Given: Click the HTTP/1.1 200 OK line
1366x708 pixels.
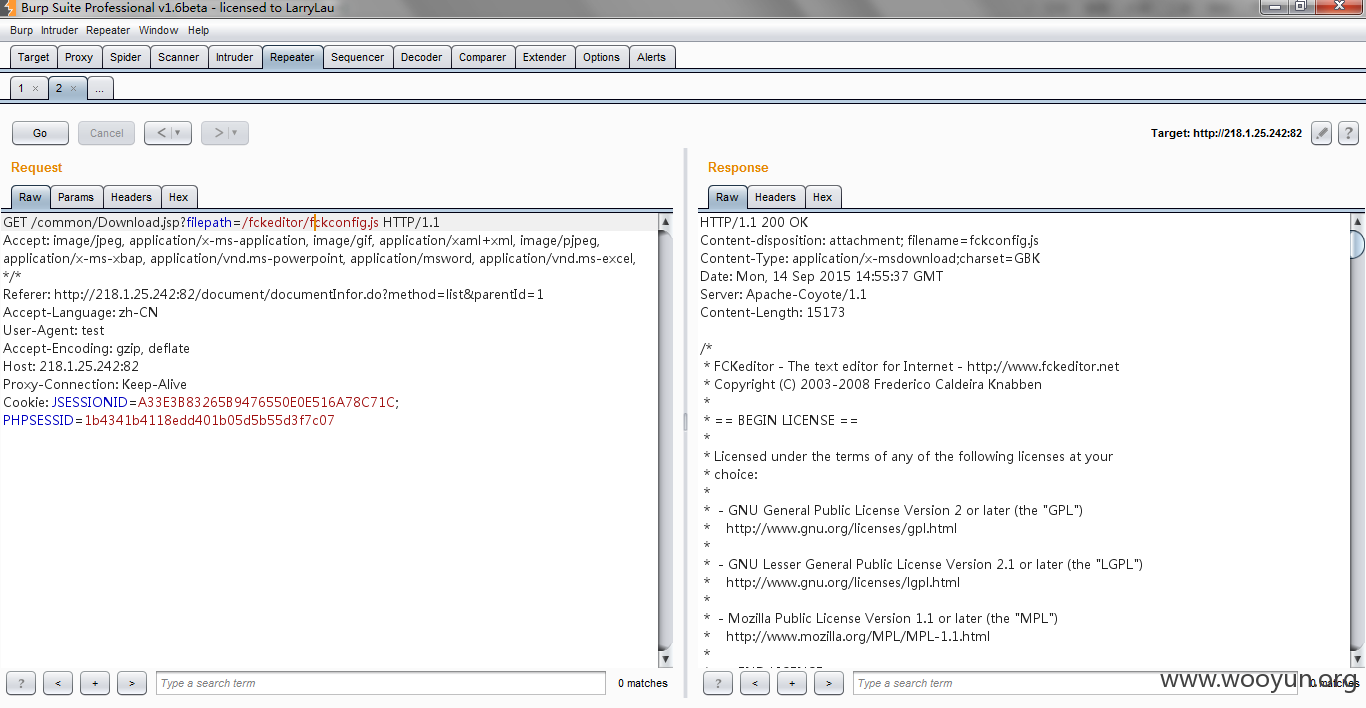Looking at the screenshot, I should pyautogui.click(x=754, y=222).
